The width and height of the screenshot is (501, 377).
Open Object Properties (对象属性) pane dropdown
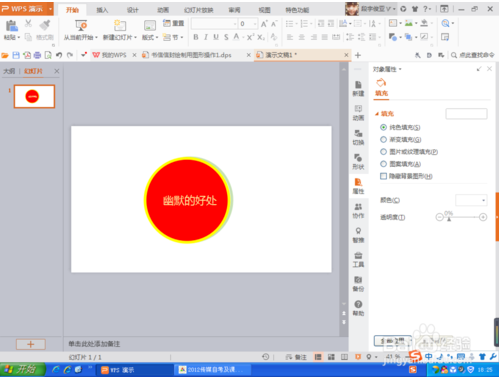click(x=400, y=69)
